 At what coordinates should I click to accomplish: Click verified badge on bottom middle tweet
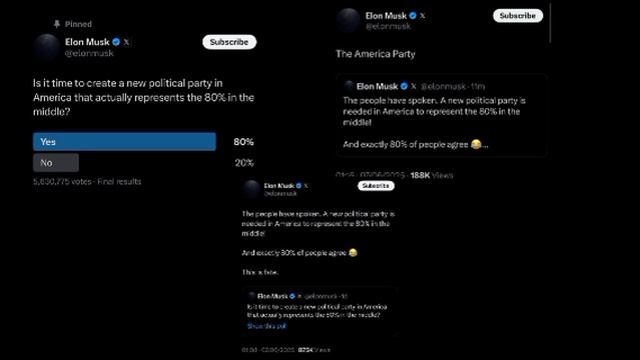pyautogui.click(x=299, y=186)
